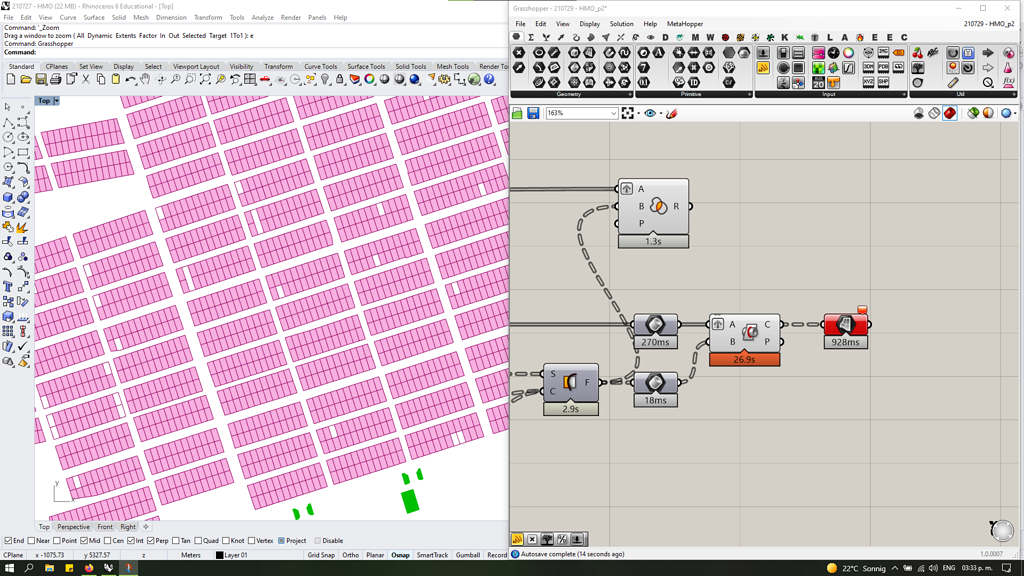This screenshot has height=576, width=1024.
Task: Click the black Layer 01 color swatch
Action: (219, 555)
